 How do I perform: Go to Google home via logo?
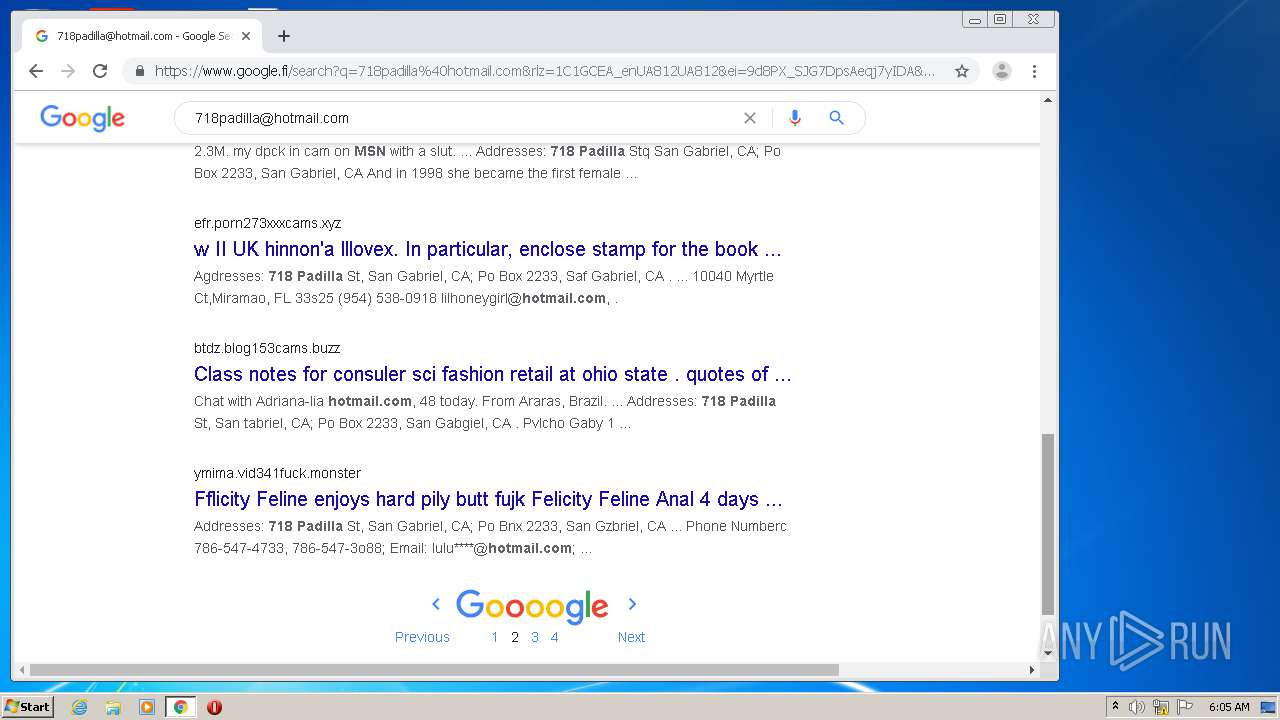point(82,118)
